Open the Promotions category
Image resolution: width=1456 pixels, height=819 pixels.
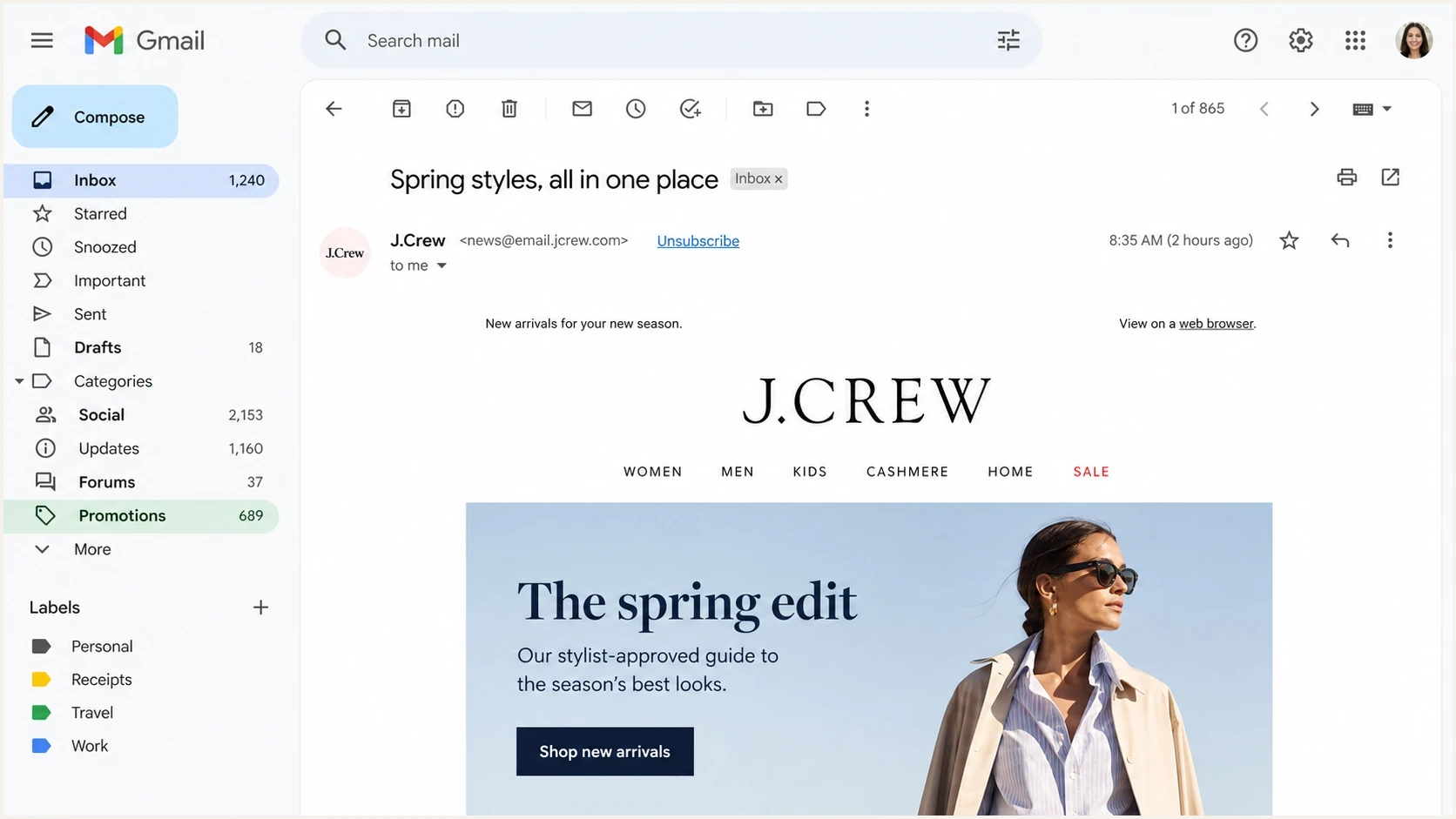(x=141, y=515)
